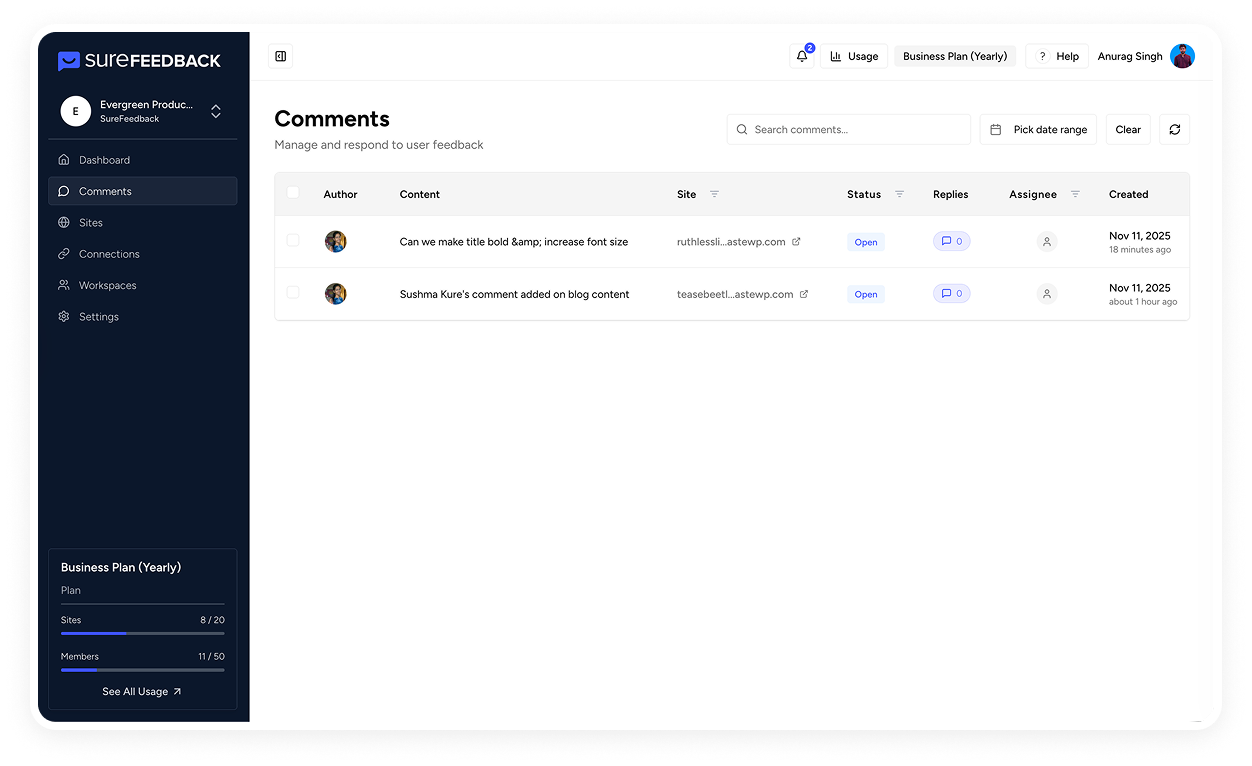
Task: Click the Sites usage progress bar
Action: (142, 632)
